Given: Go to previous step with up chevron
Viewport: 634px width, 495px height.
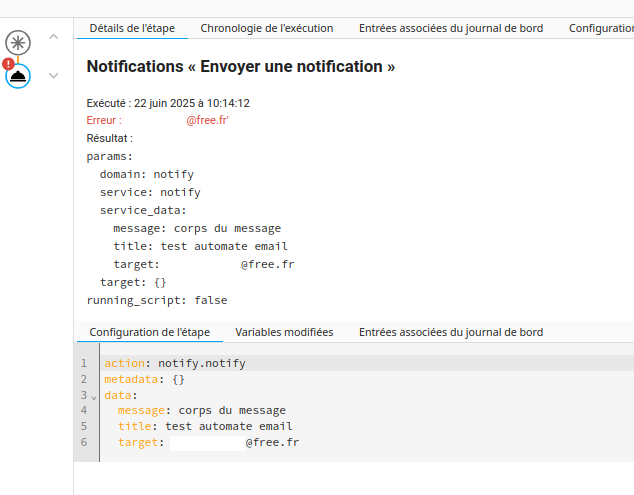Looking at the screenshot, I should coord(54,38).
